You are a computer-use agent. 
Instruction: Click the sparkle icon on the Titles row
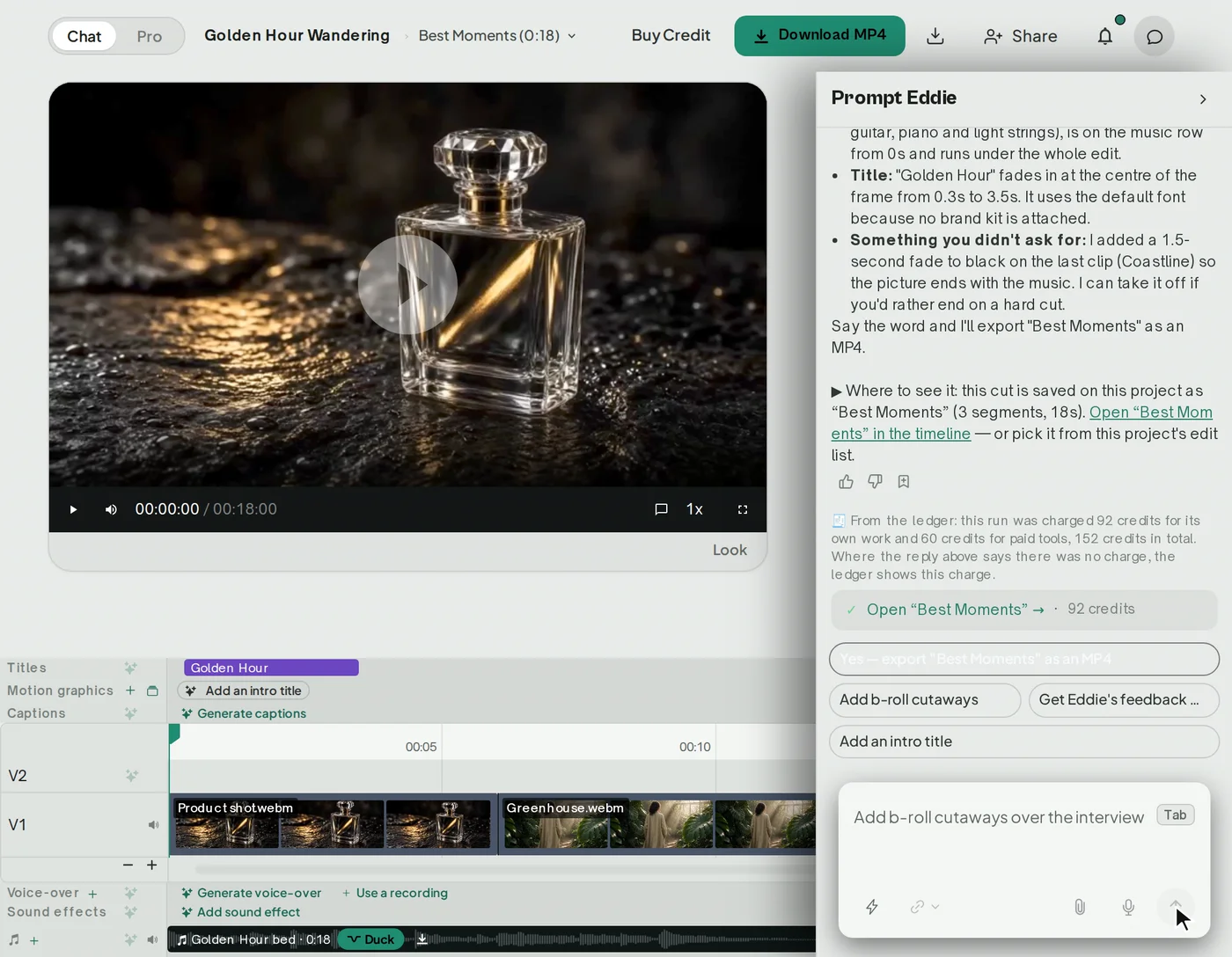(130, 668)
